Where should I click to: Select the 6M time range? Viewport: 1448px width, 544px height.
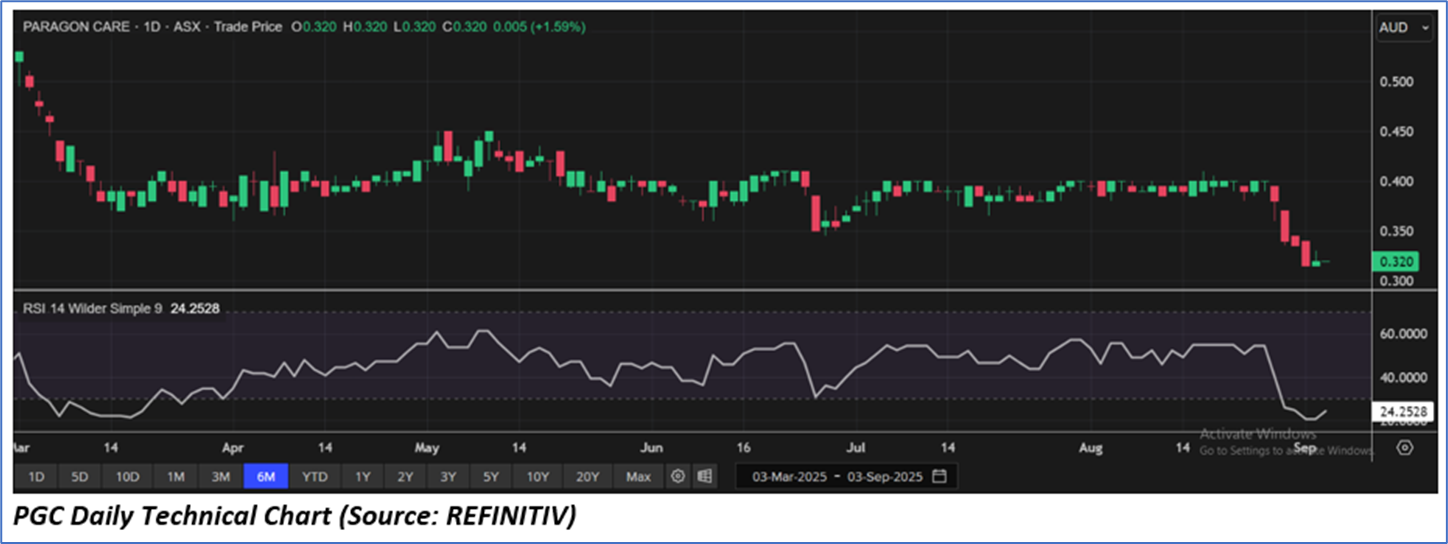click(x=266, y=476)
